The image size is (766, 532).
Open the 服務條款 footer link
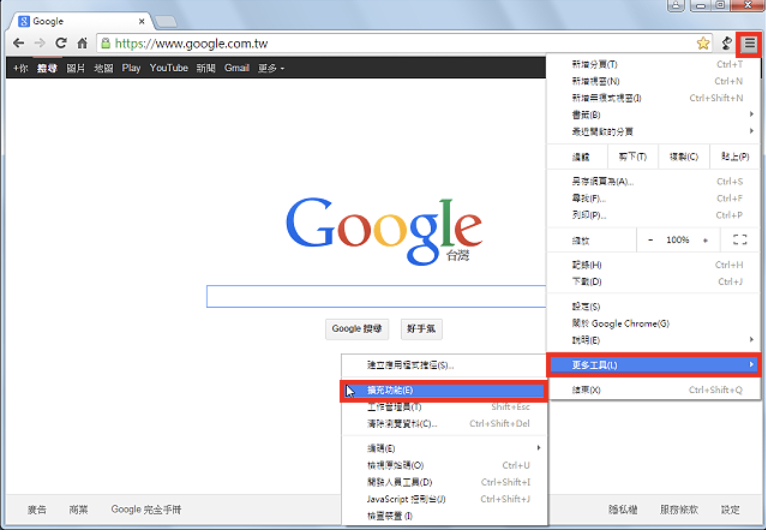[679, 510]
